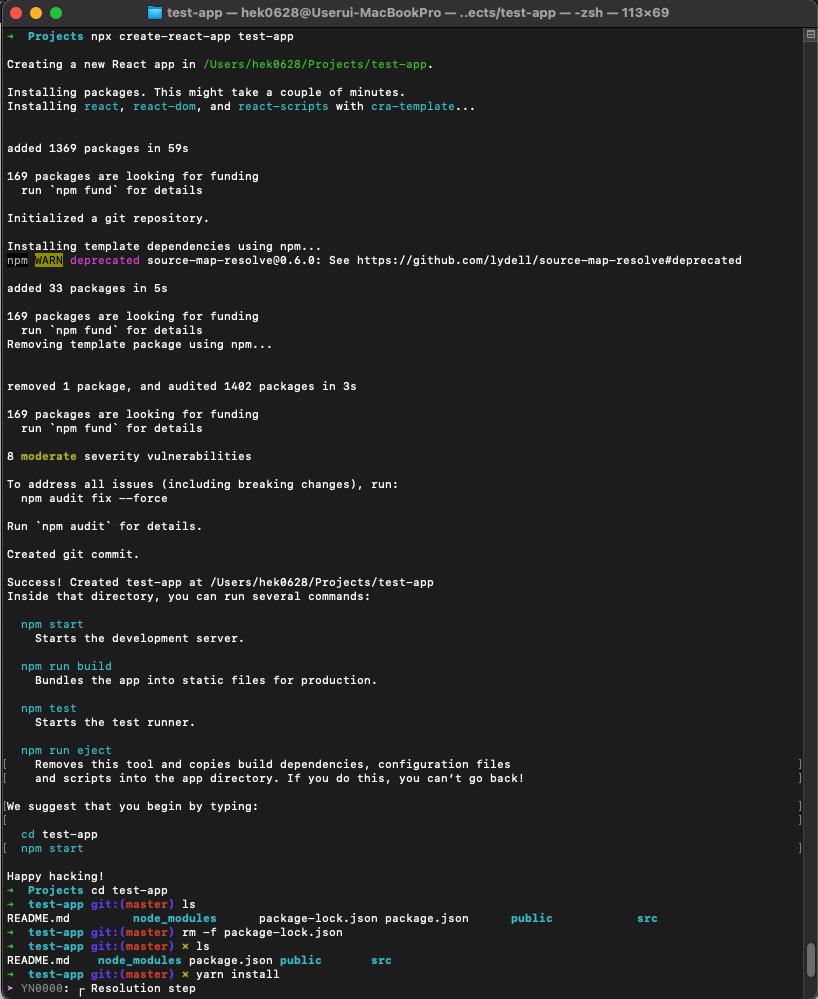
Task: Click the 'react-scripts' package name
Action: (x=283, y=106)
